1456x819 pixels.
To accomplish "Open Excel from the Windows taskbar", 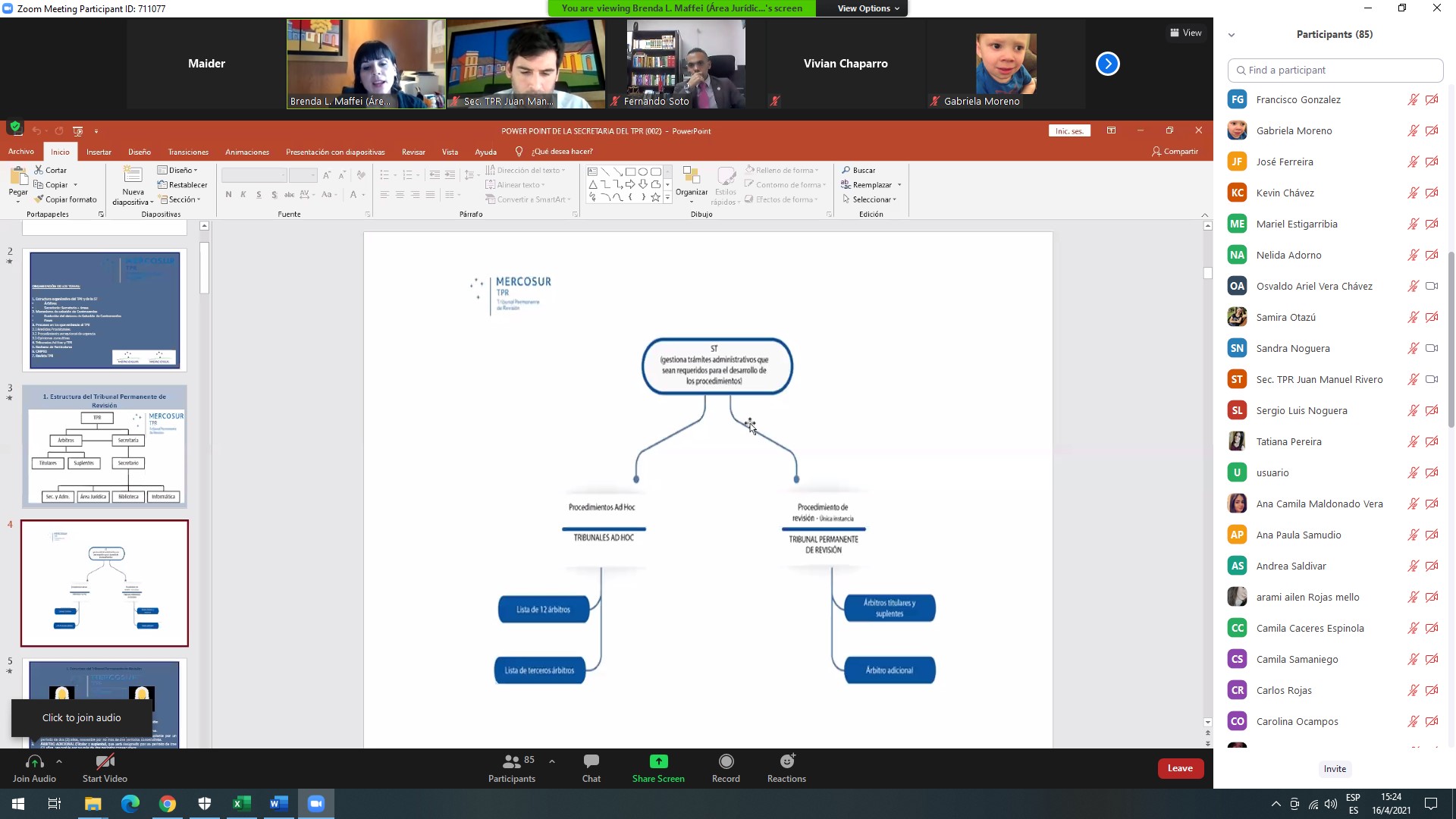I will click(x=242, y=804).
